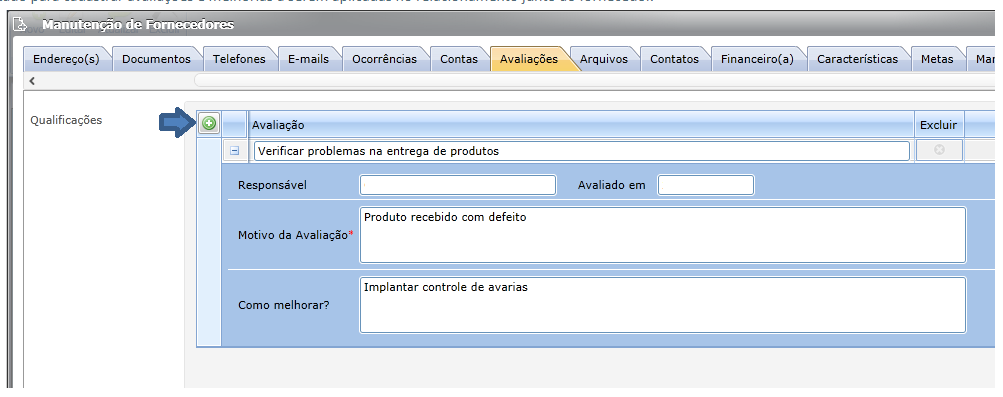Click the 'Responsável' label

coord(272,185)
